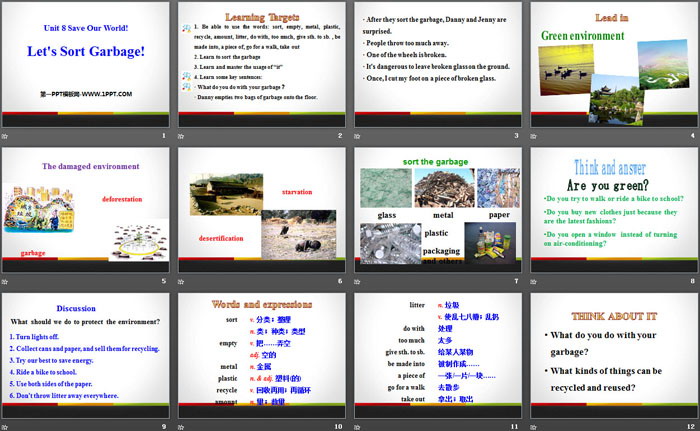The image size is (700, 431).
Task: Select slide 10 Words and expressions
Action: tap(262, 356)
